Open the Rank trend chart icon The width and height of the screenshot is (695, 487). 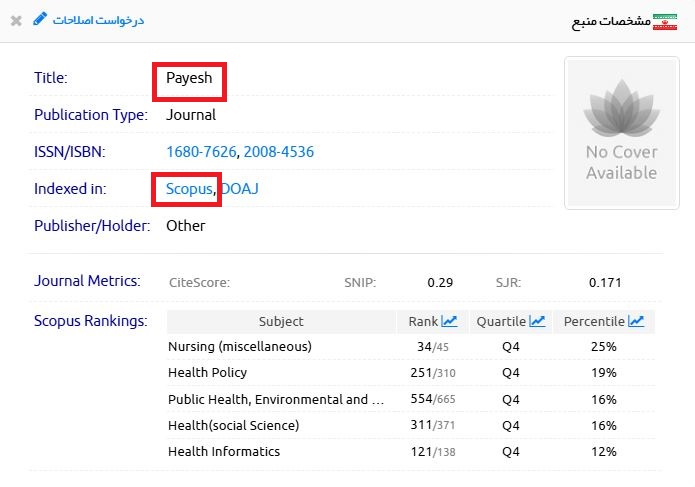tap(449, 321)
